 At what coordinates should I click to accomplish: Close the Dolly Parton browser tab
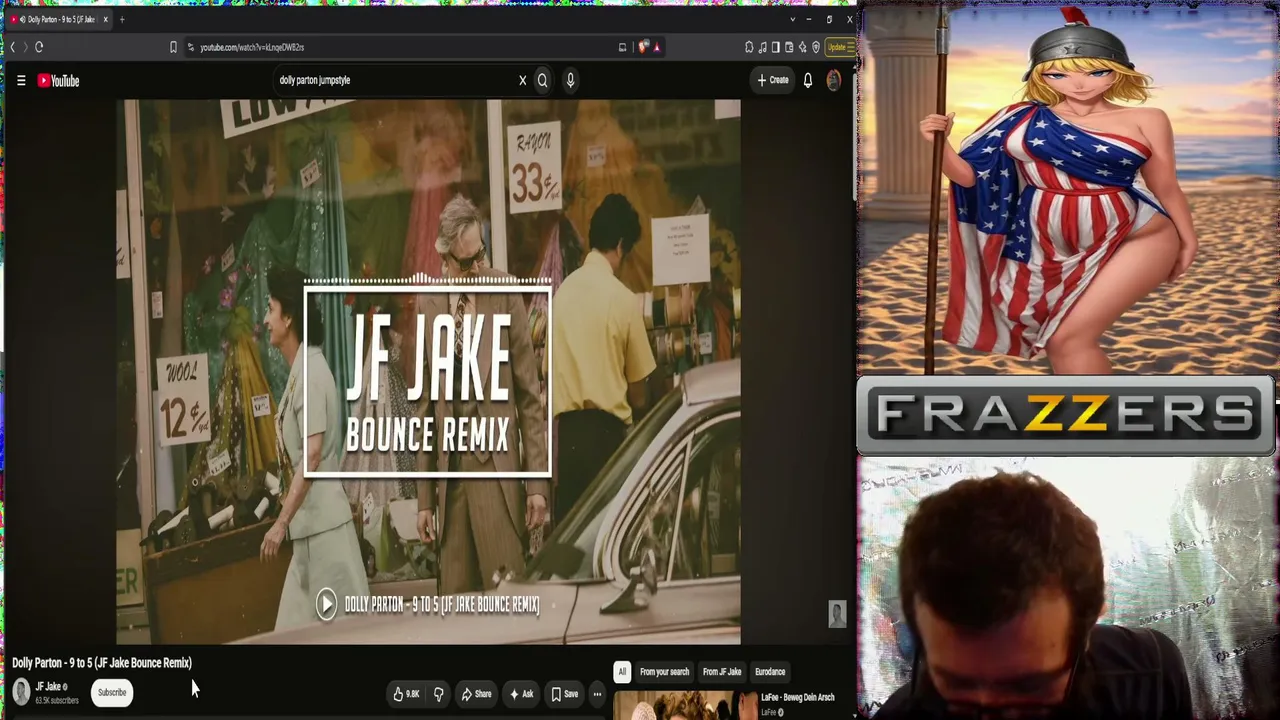point(105,19)
